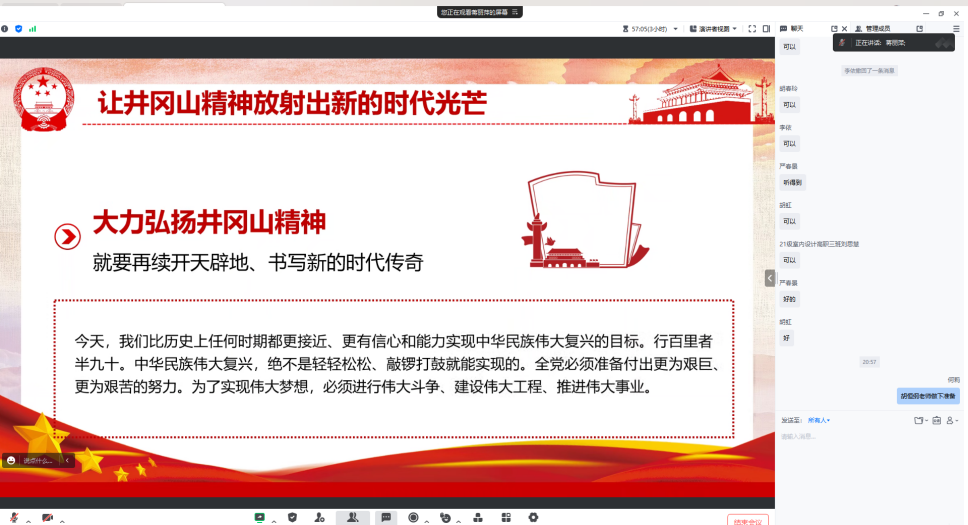968x525 pixels.
Task: Select the 聊天 tab header
Action: (x=797, y=29)
